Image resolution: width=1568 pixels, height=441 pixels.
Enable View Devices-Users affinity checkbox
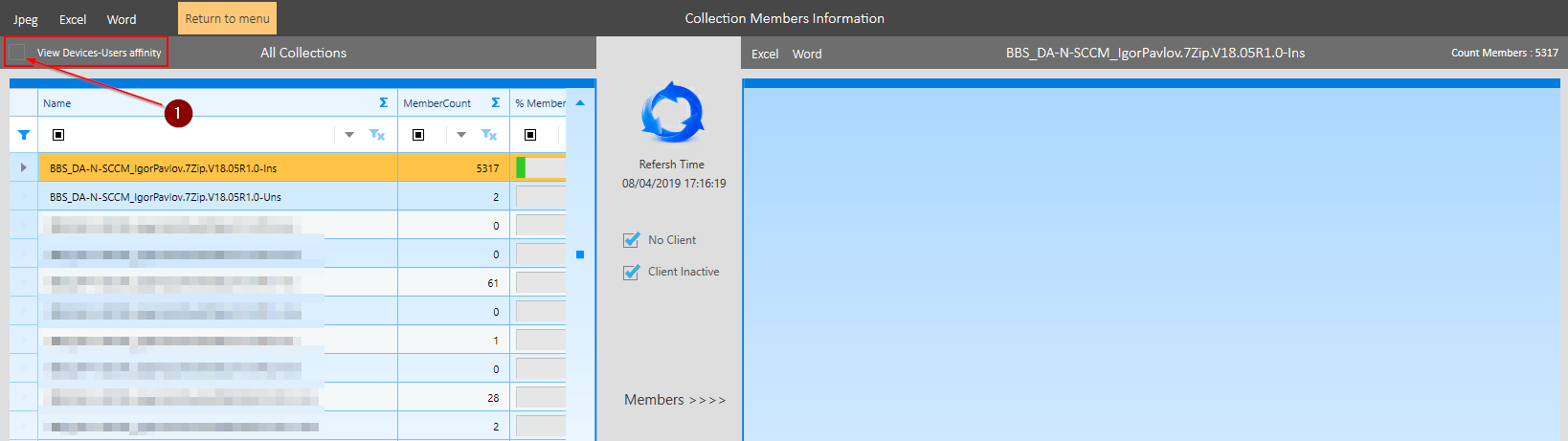[17, 53]
